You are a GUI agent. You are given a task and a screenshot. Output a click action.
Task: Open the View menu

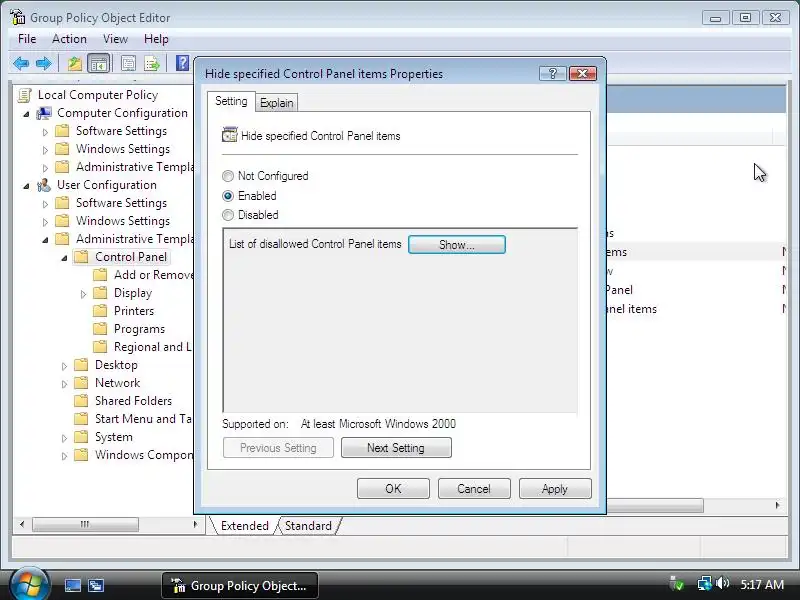[115, 39]
